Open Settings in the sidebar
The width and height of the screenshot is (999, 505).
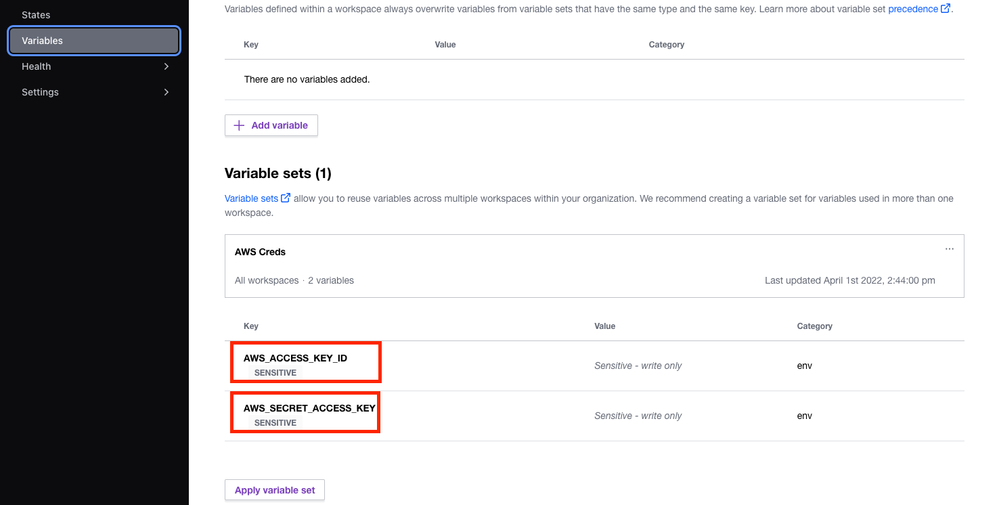pyautogui.click(x=40, y=92)
